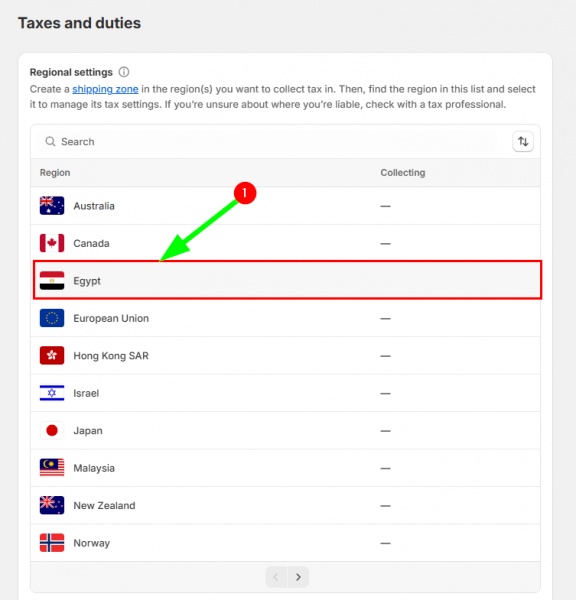Image resolution: width=576 pixels, height=600 pixels.
Task: Click the info icon beside Regional settings
Action: (124, 72)
